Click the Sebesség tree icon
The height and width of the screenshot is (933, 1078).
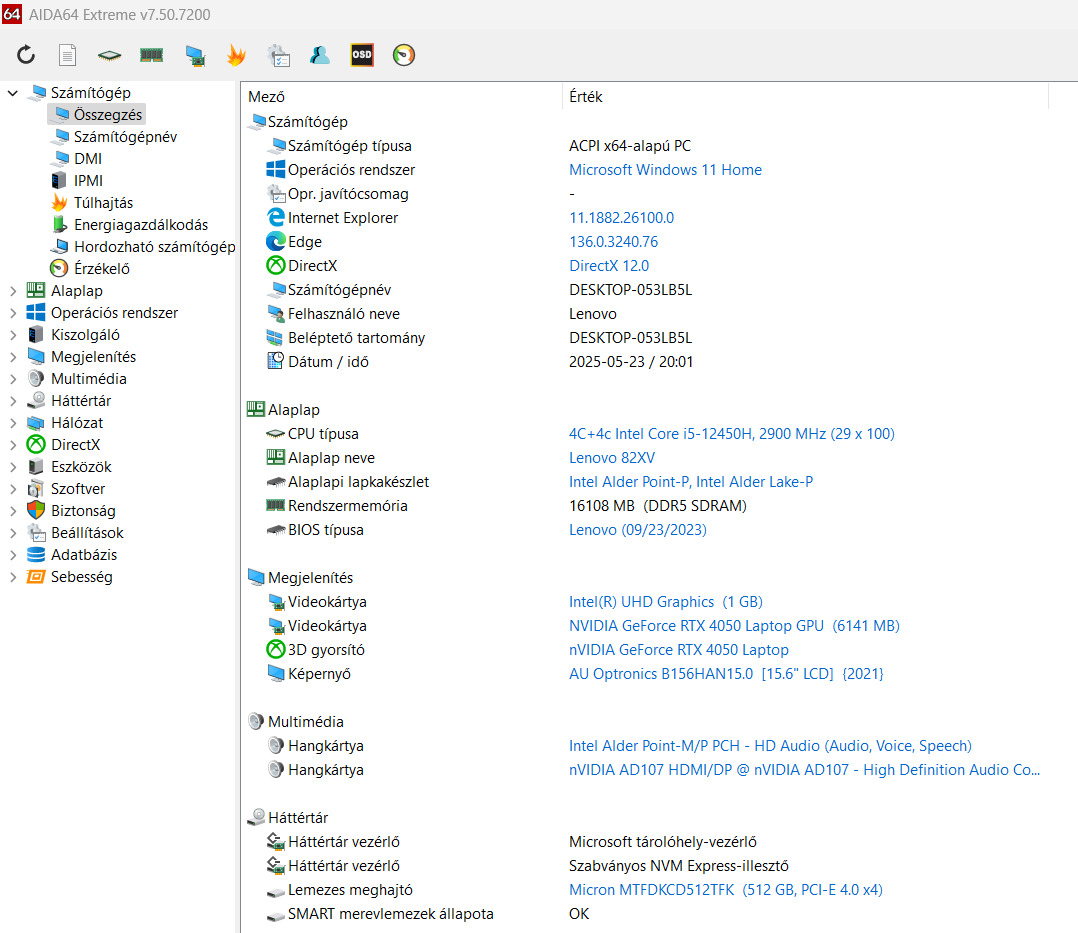click(36, 577)
